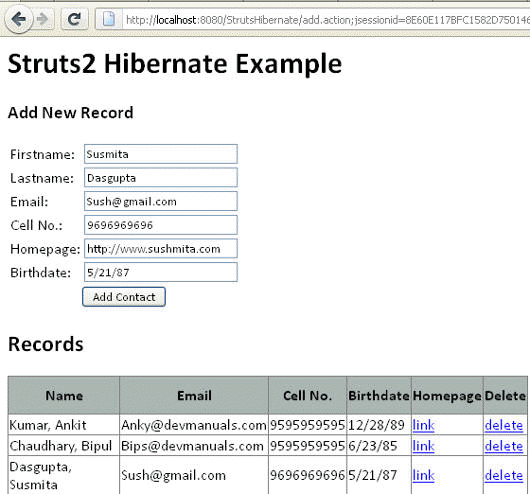Delete the Kumar, Ankit record
The image size is (530, 494).
tap(504, 425)
